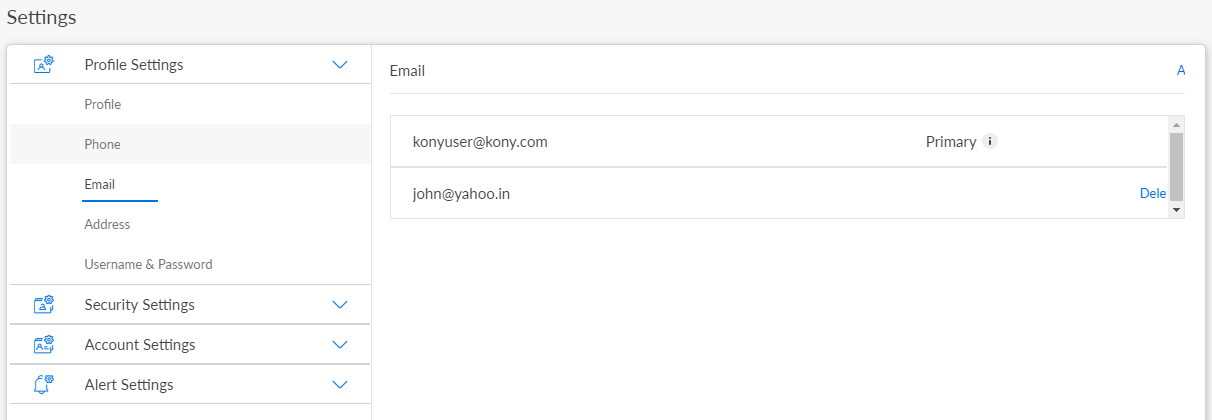This screenshot has height=420, width=1212.
Task: Click the info icon beside Primary
Action: click(990, 142)
